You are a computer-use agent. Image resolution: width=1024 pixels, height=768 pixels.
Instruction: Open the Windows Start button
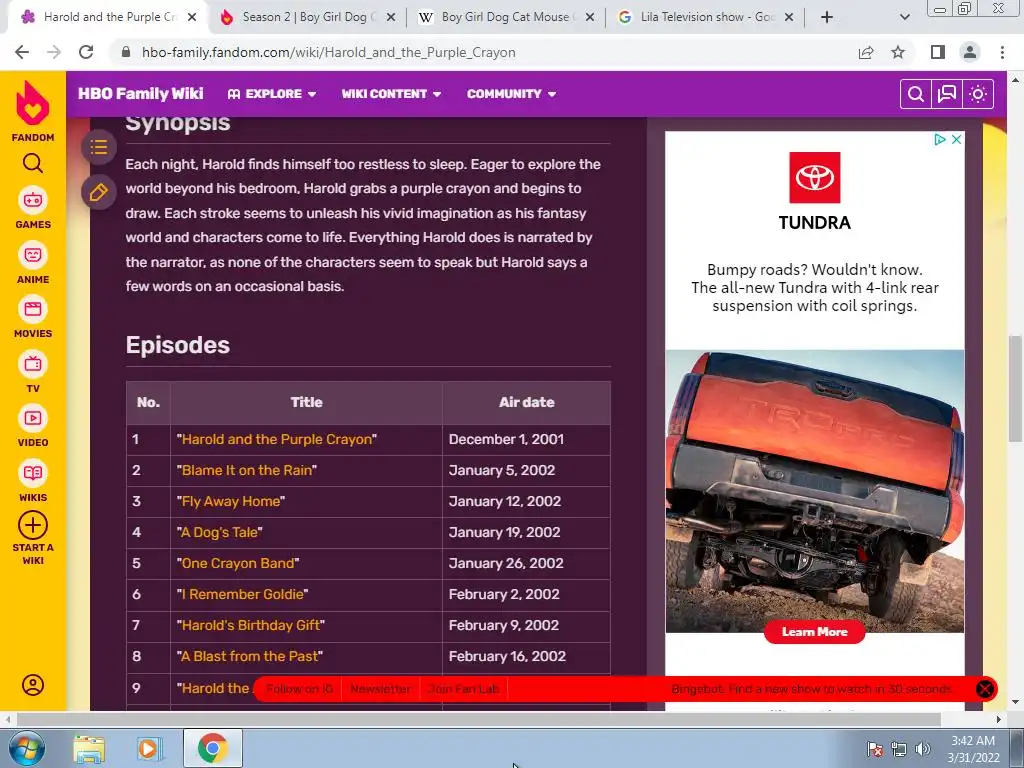click(x=26, y=748)
